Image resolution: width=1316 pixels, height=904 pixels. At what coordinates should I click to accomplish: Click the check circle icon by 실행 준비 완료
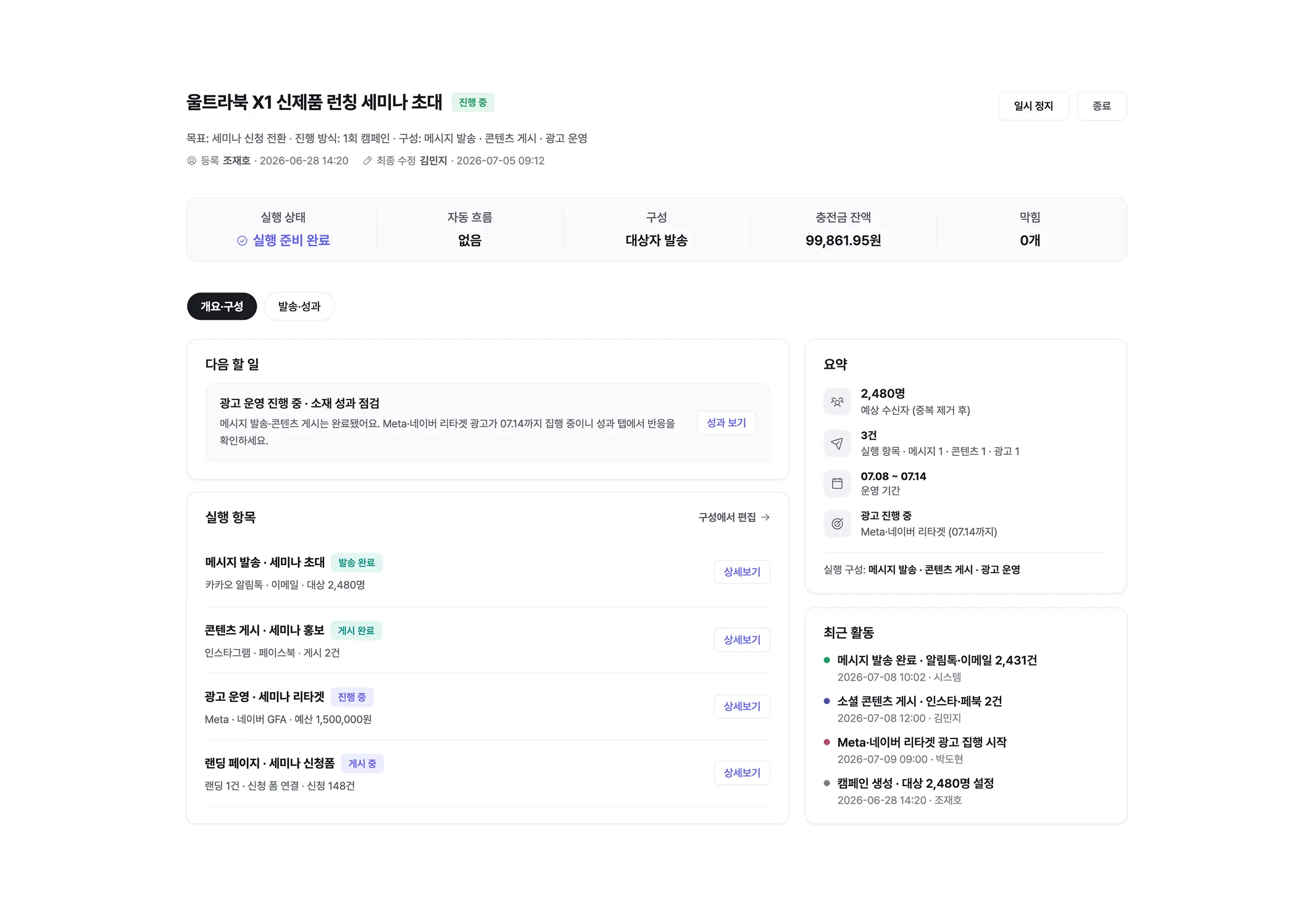[x=242, y=240]
